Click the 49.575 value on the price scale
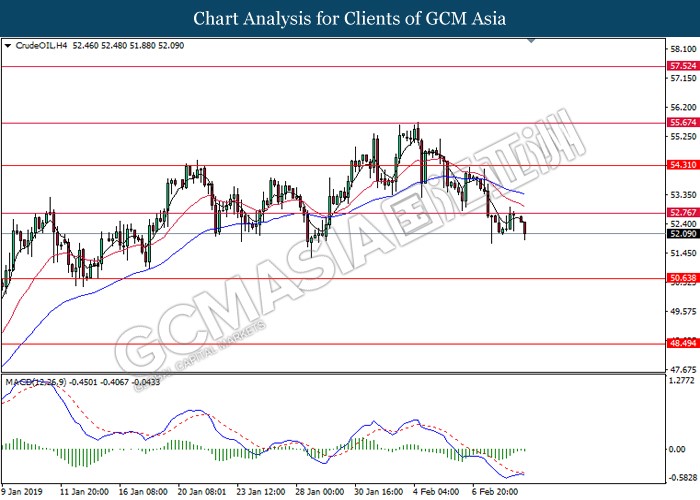This screenshot has height=500, width=700. pyautogui.click(x=682, y=311)
